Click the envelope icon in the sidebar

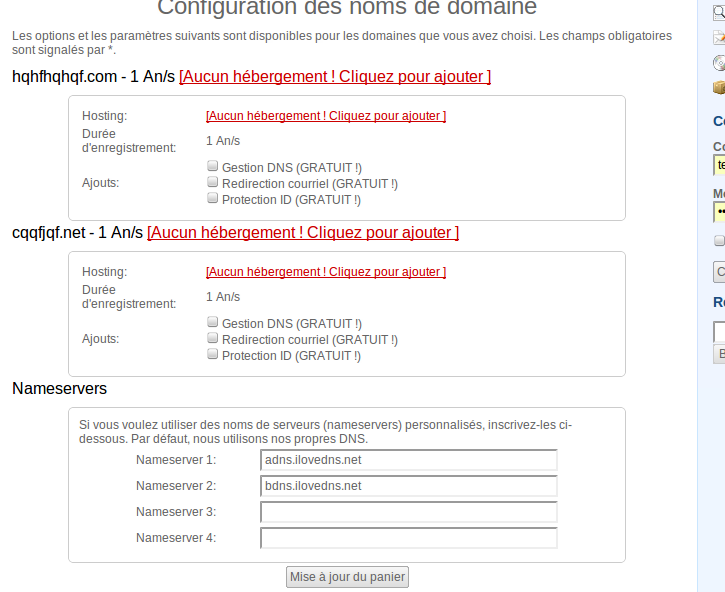click(719, 38)
